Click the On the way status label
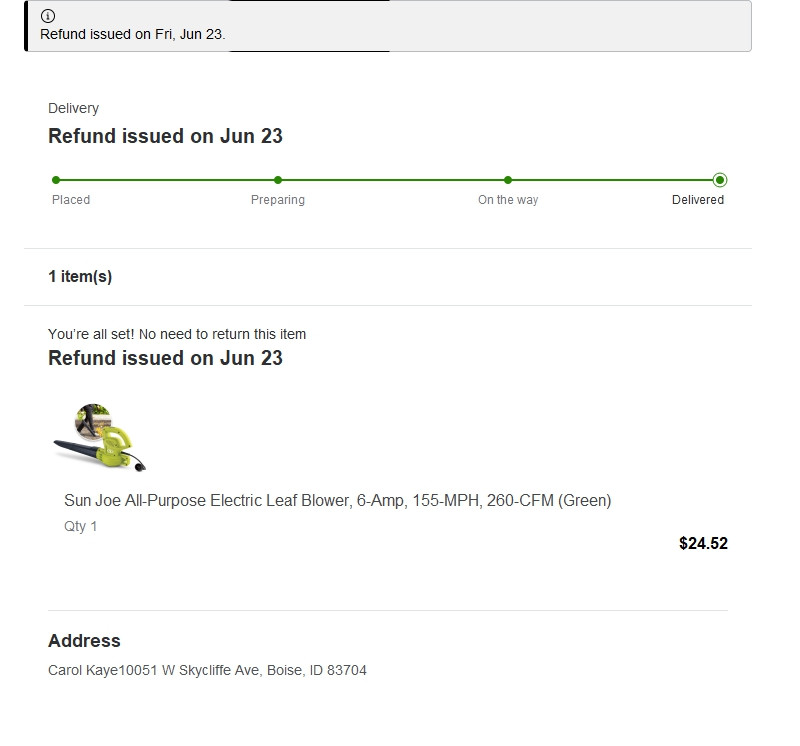Screen dimensions: 800x746 tap(508, 200)
